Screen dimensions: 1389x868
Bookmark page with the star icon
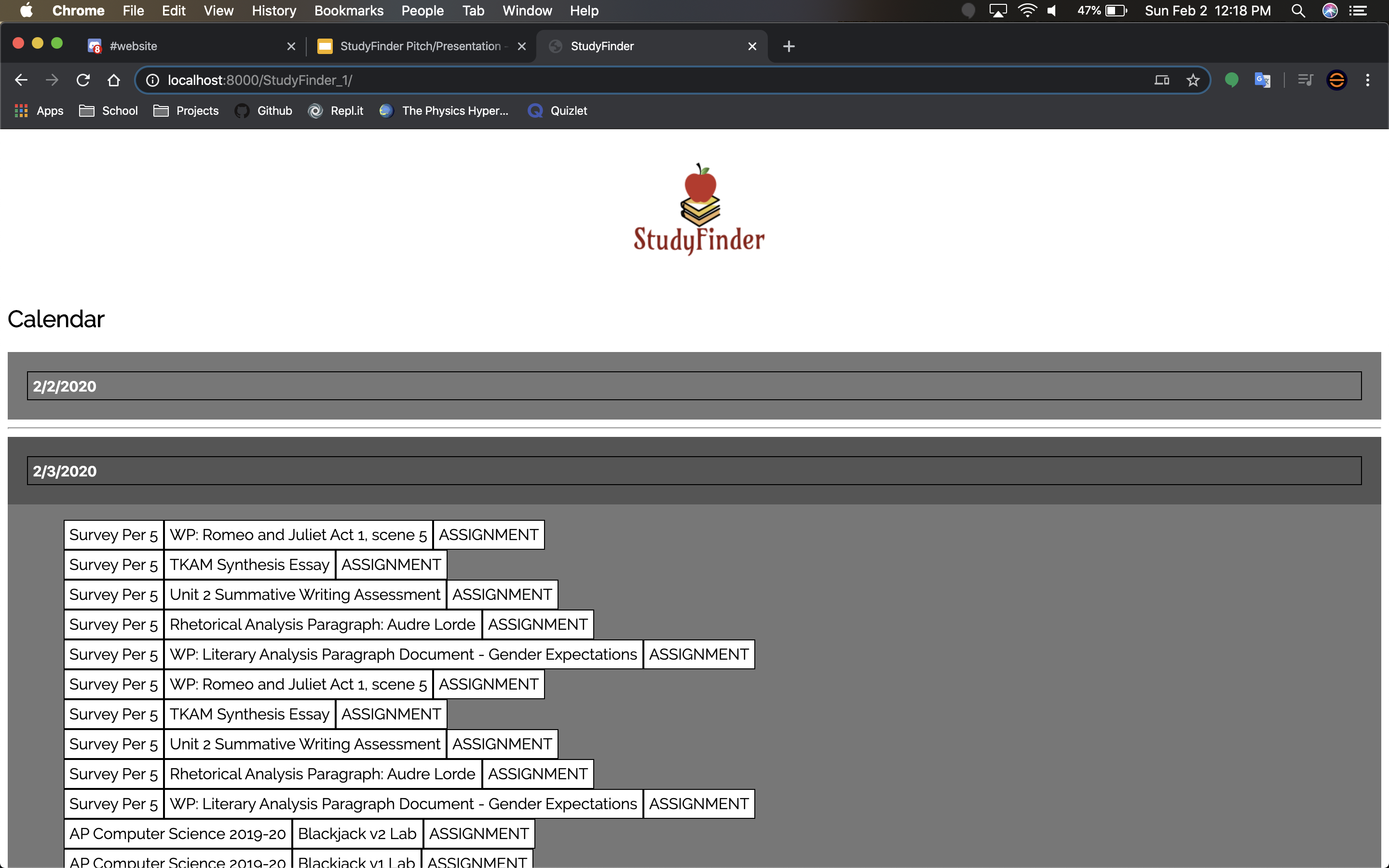[x=1193, y=80]
